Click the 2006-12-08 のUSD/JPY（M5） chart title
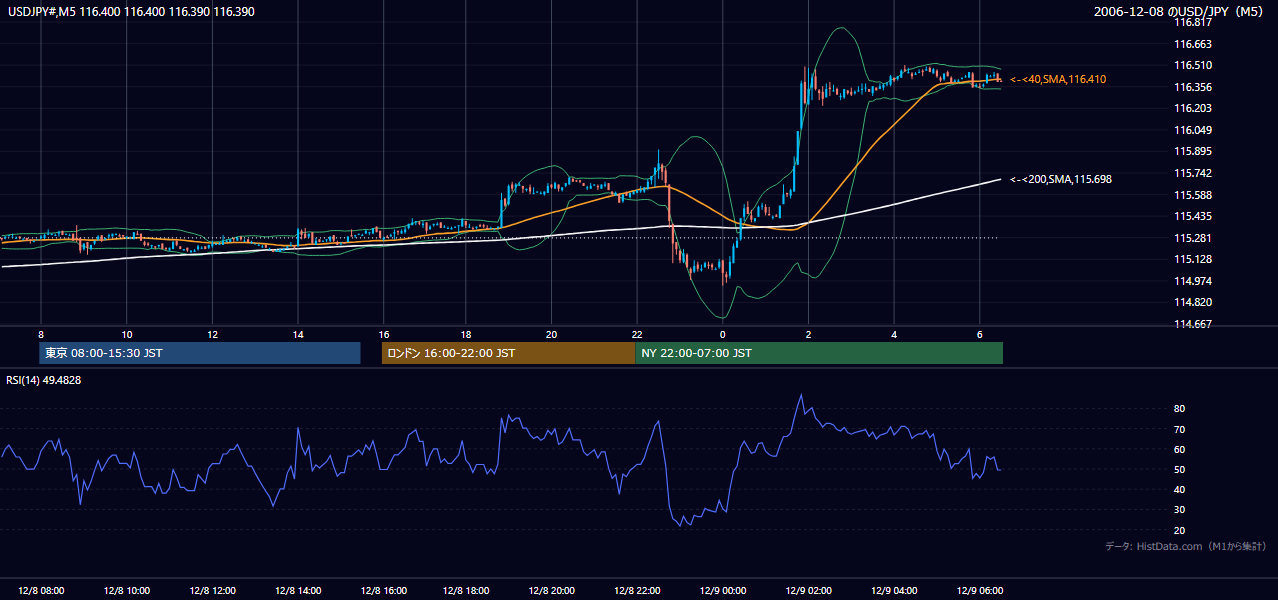The width and height of the screenshot is (1278, 600). pos(1180,12)
